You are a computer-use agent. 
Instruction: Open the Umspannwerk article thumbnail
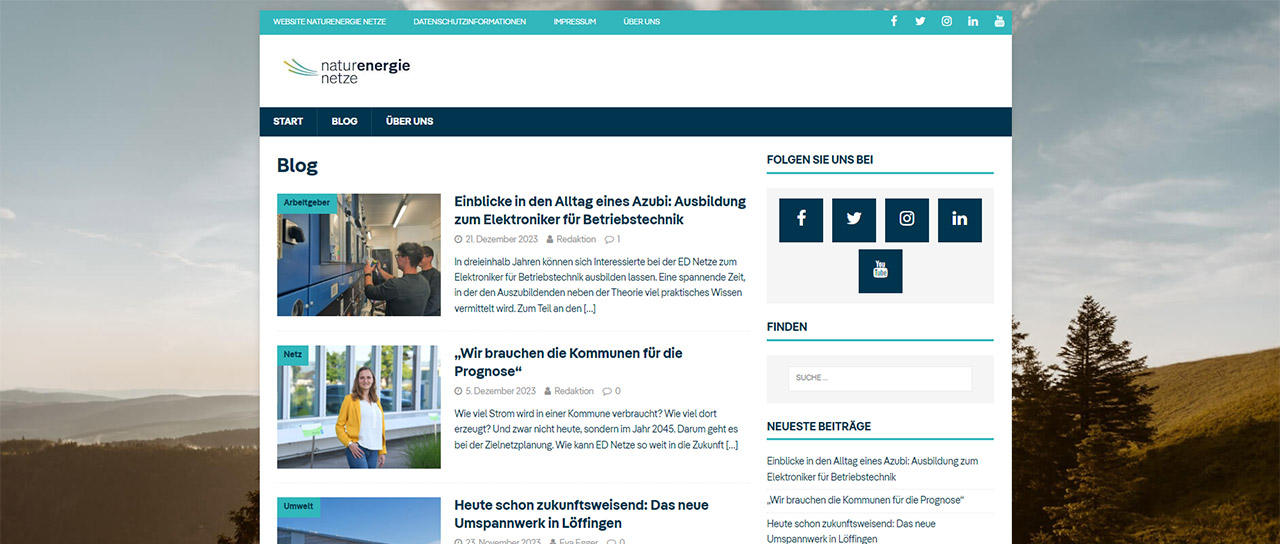click(x=359, y=521)
